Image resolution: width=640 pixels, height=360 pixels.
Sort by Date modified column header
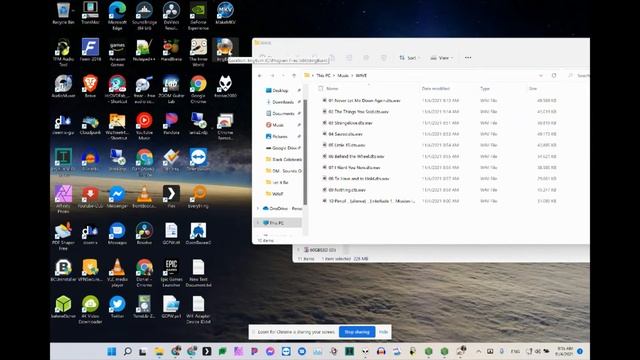436,89
